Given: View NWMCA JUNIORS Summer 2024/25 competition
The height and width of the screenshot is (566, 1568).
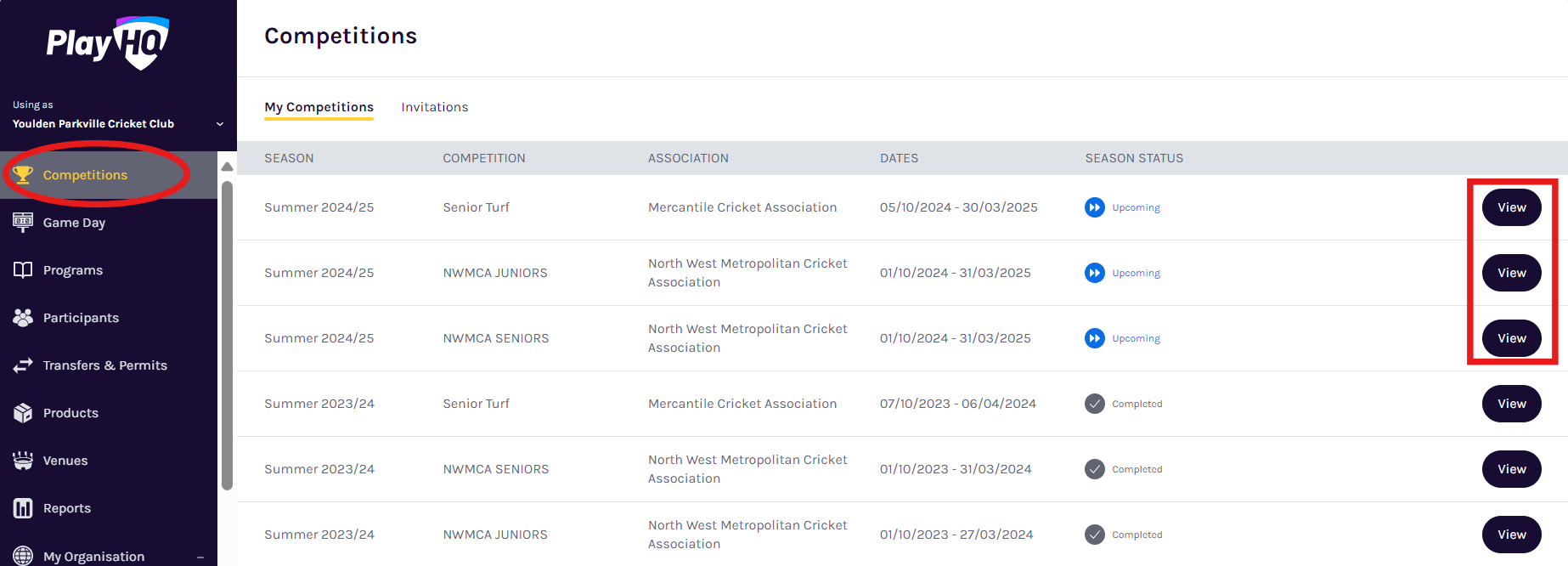Looking at the screenshot, I should [1511, 273].
